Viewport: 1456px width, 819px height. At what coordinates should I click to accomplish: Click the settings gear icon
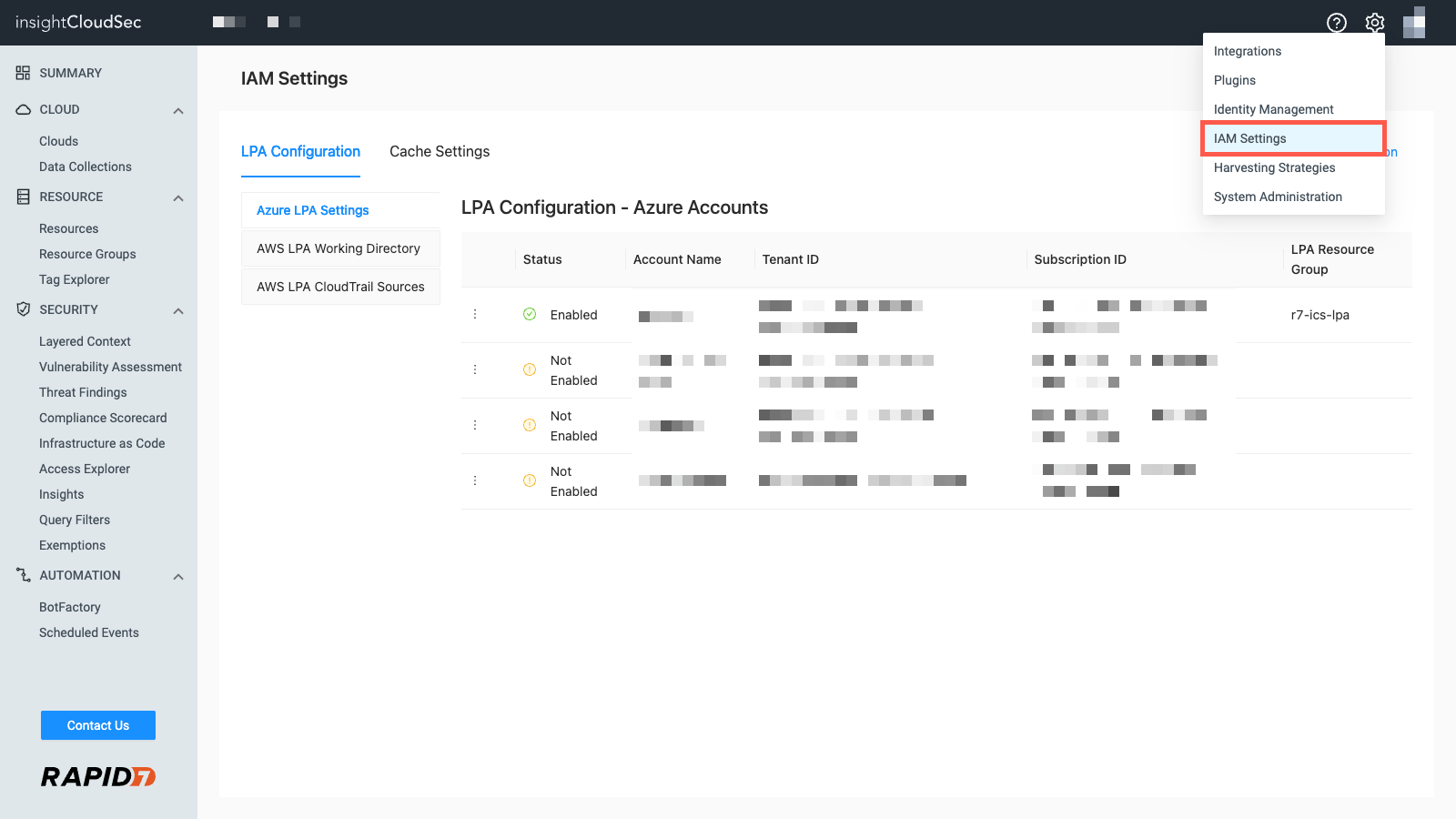[x=1374, y=23]
